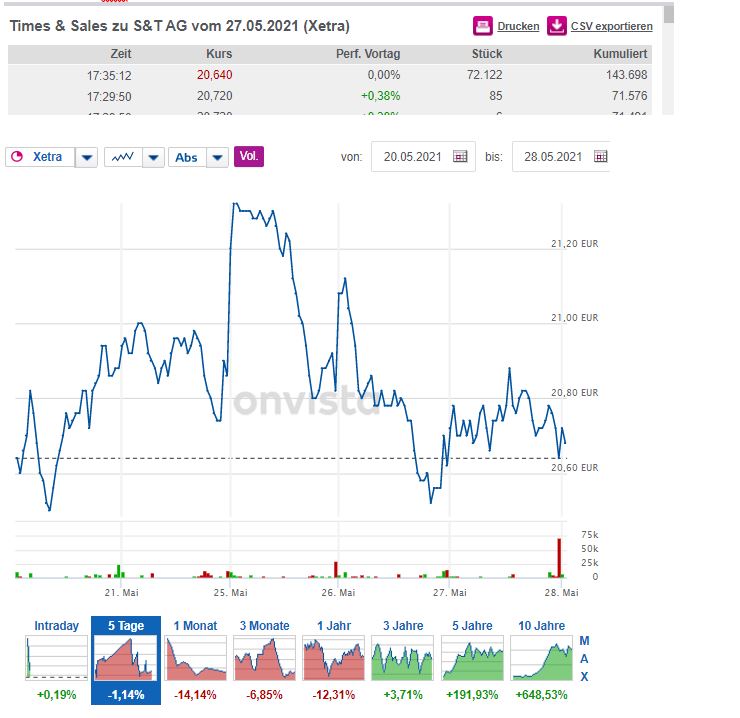Image resolution: width=740 pixels, height=718 pixels.
Task: Click the 'von' start date field
Action: pos(413,157)
